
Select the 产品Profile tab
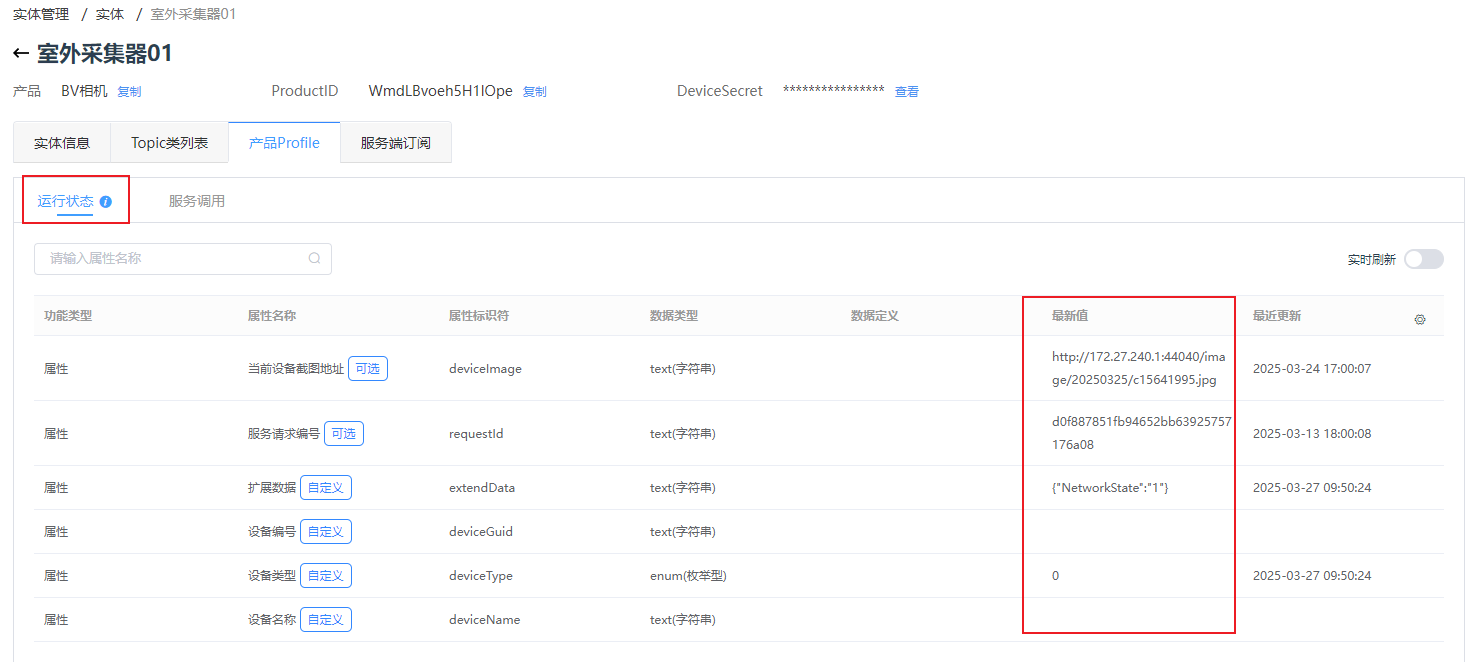pos(284,142)
